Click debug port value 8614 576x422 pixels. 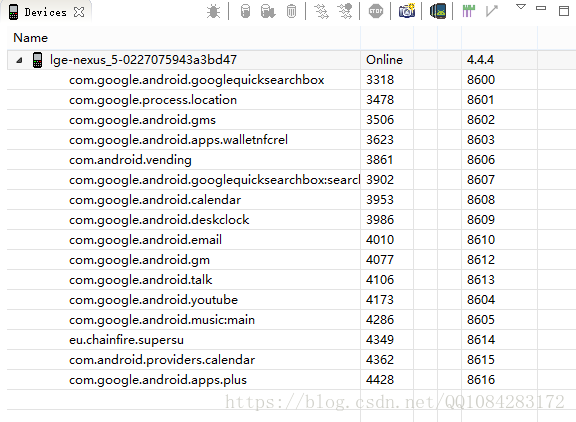(x=481, y=340)
